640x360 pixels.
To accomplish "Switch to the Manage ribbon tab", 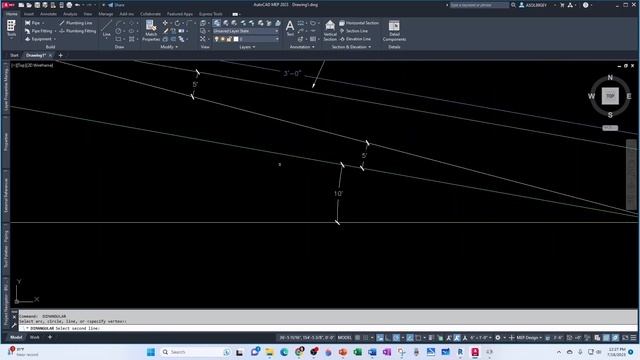I will coord(105,14).
